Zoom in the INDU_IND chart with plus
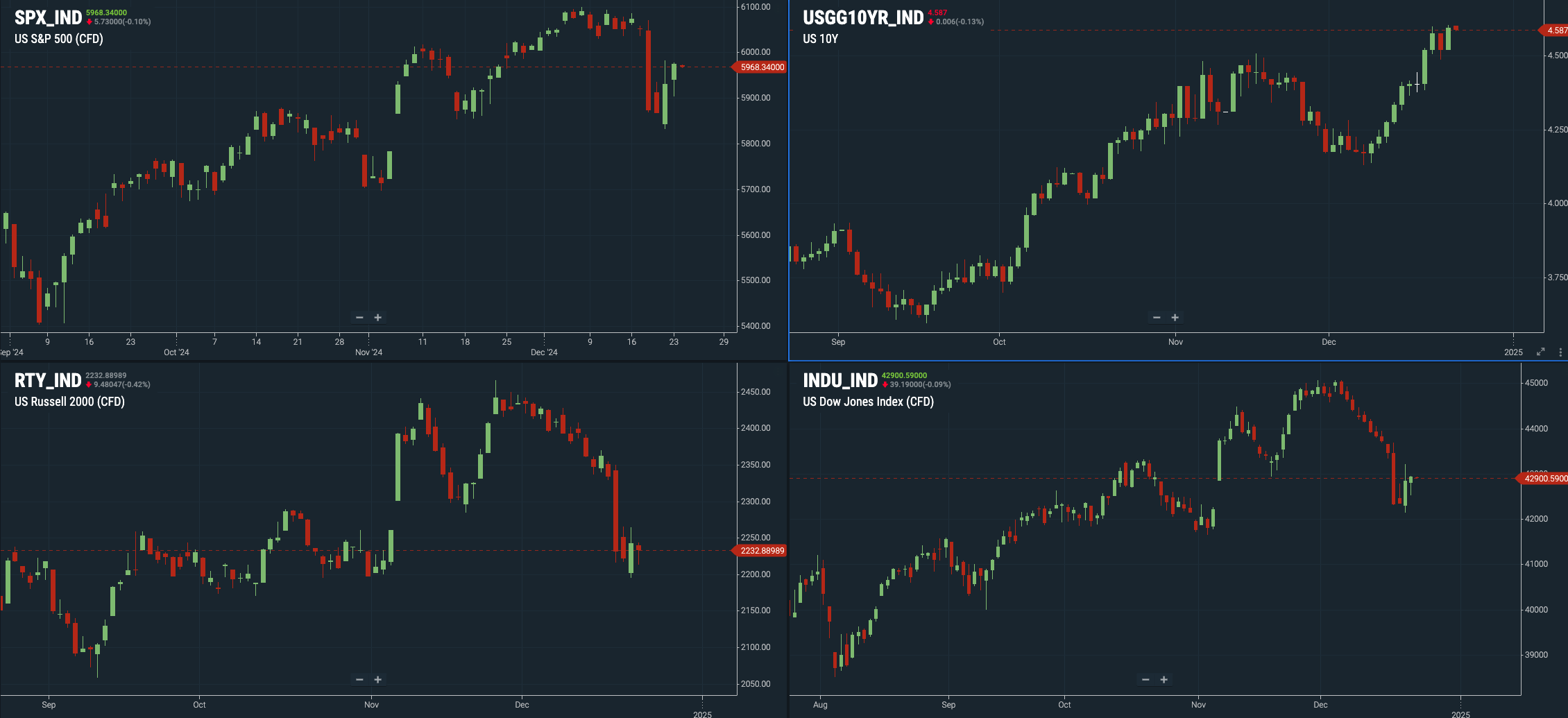Screen dimensions: 1568x718 [1164, 680]
